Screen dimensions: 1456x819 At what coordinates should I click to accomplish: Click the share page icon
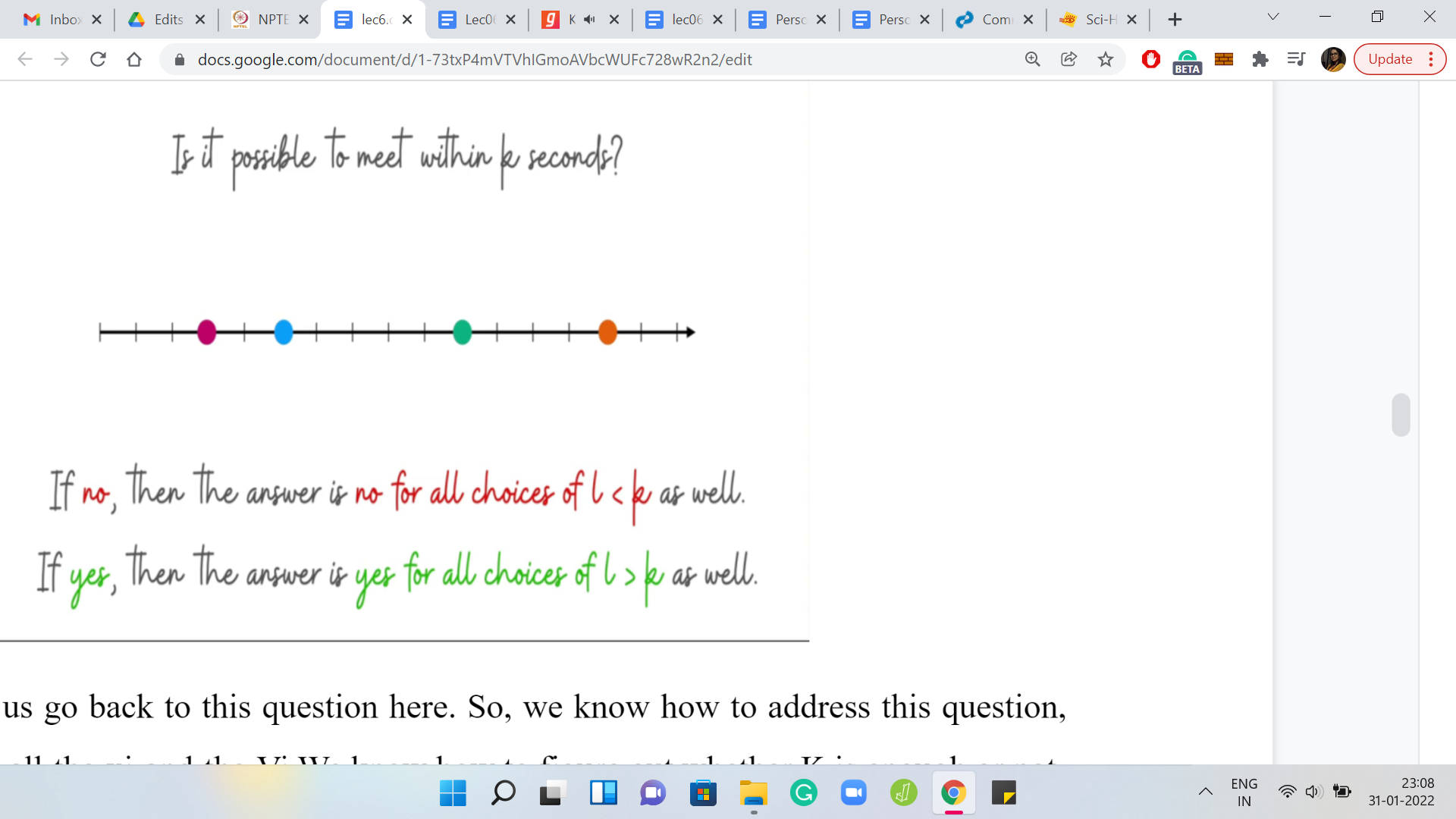point(1068,59)
